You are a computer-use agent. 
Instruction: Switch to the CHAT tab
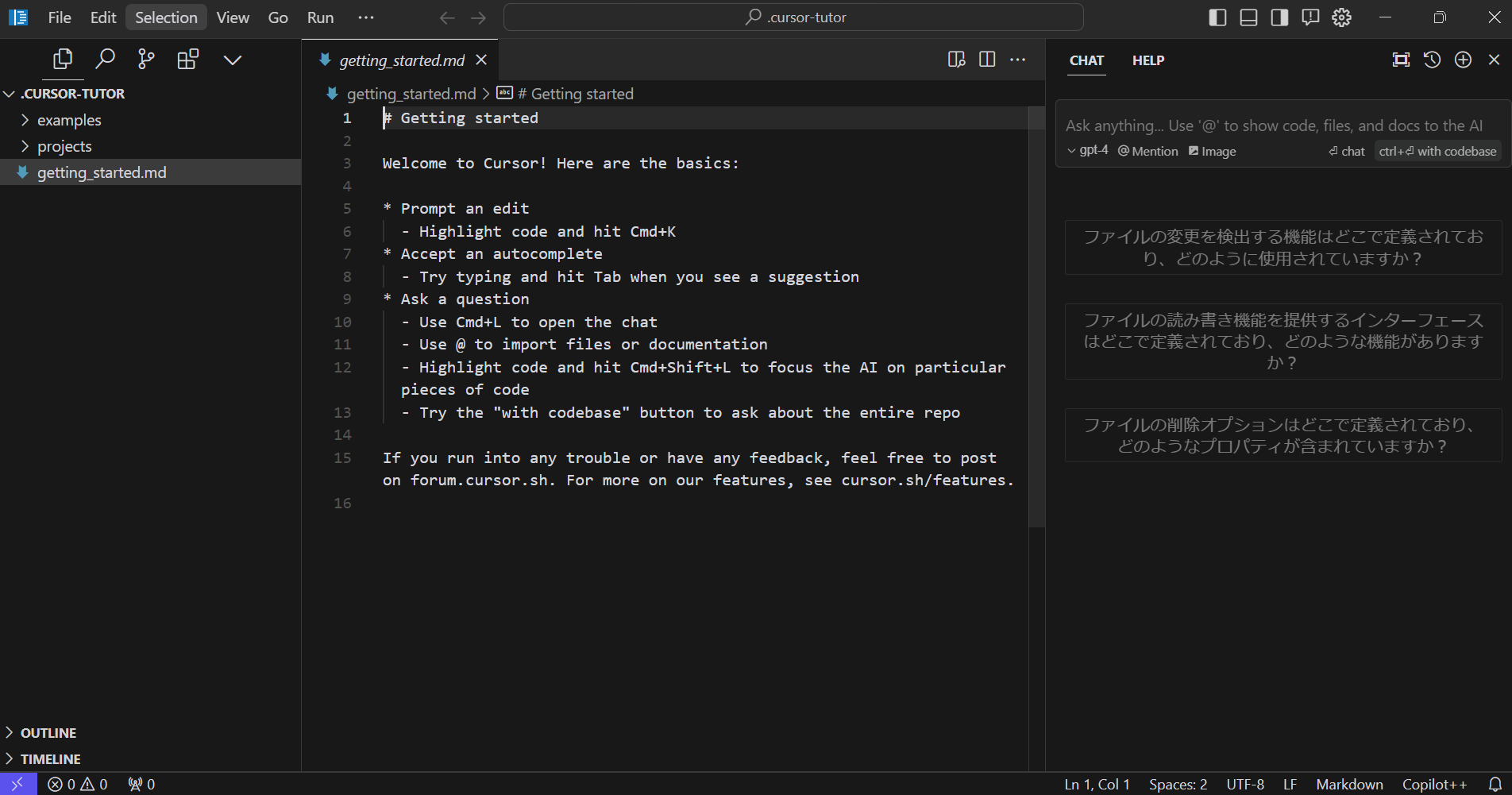[1086, 60]
